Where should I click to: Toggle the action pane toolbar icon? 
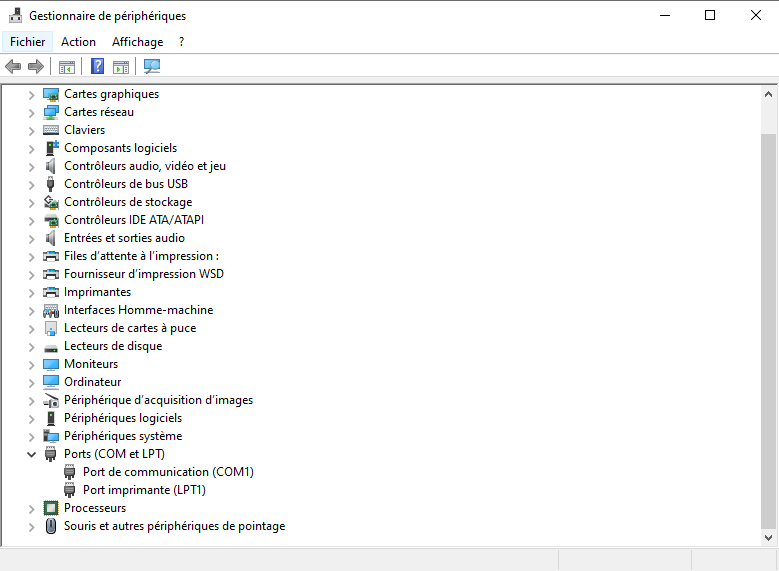[121, 67]
